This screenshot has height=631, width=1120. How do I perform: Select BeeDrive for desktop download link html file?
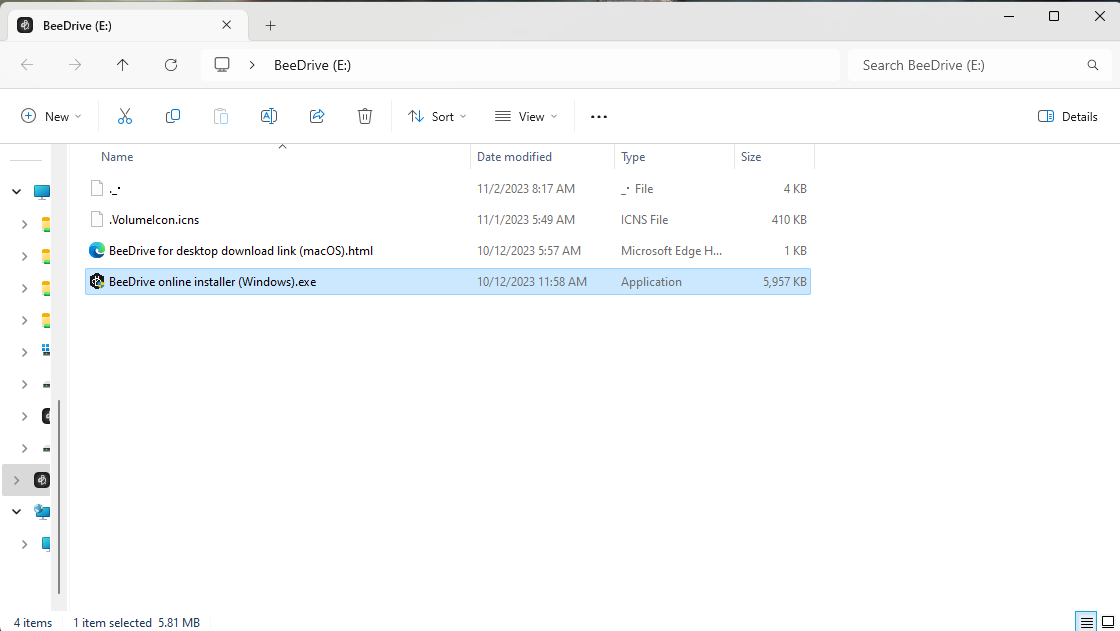click(240, 251)
